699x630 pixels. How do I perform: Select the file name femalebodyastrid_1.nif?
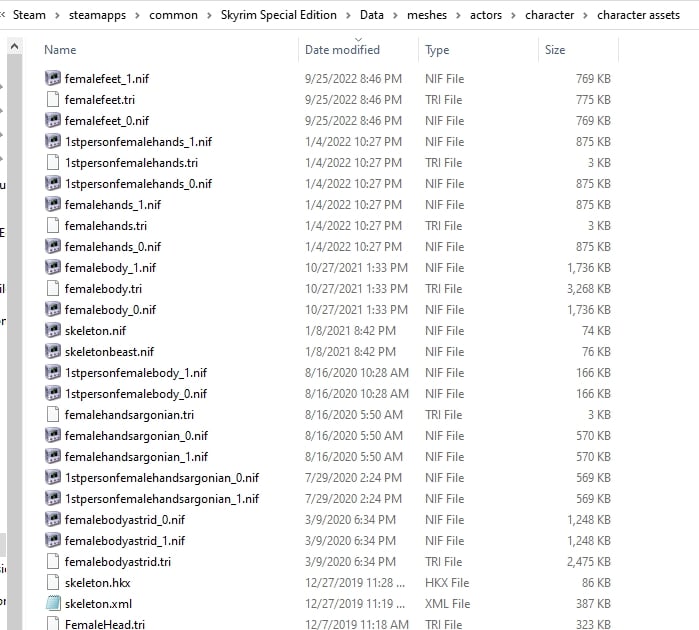click(x=125, y=540)
